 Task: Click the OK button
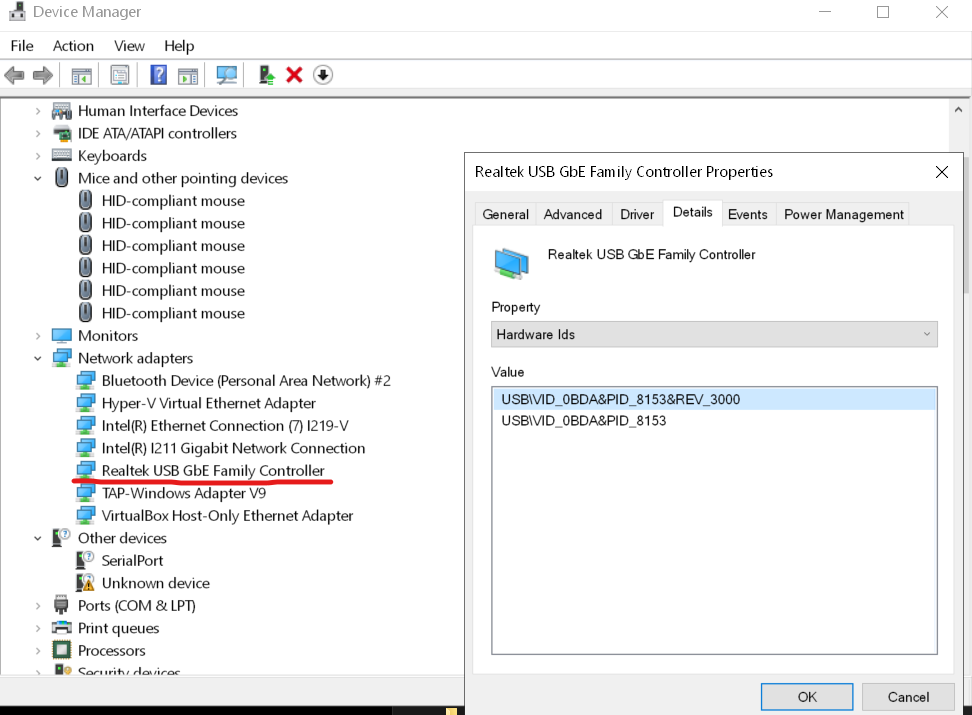tap(806, 697)
